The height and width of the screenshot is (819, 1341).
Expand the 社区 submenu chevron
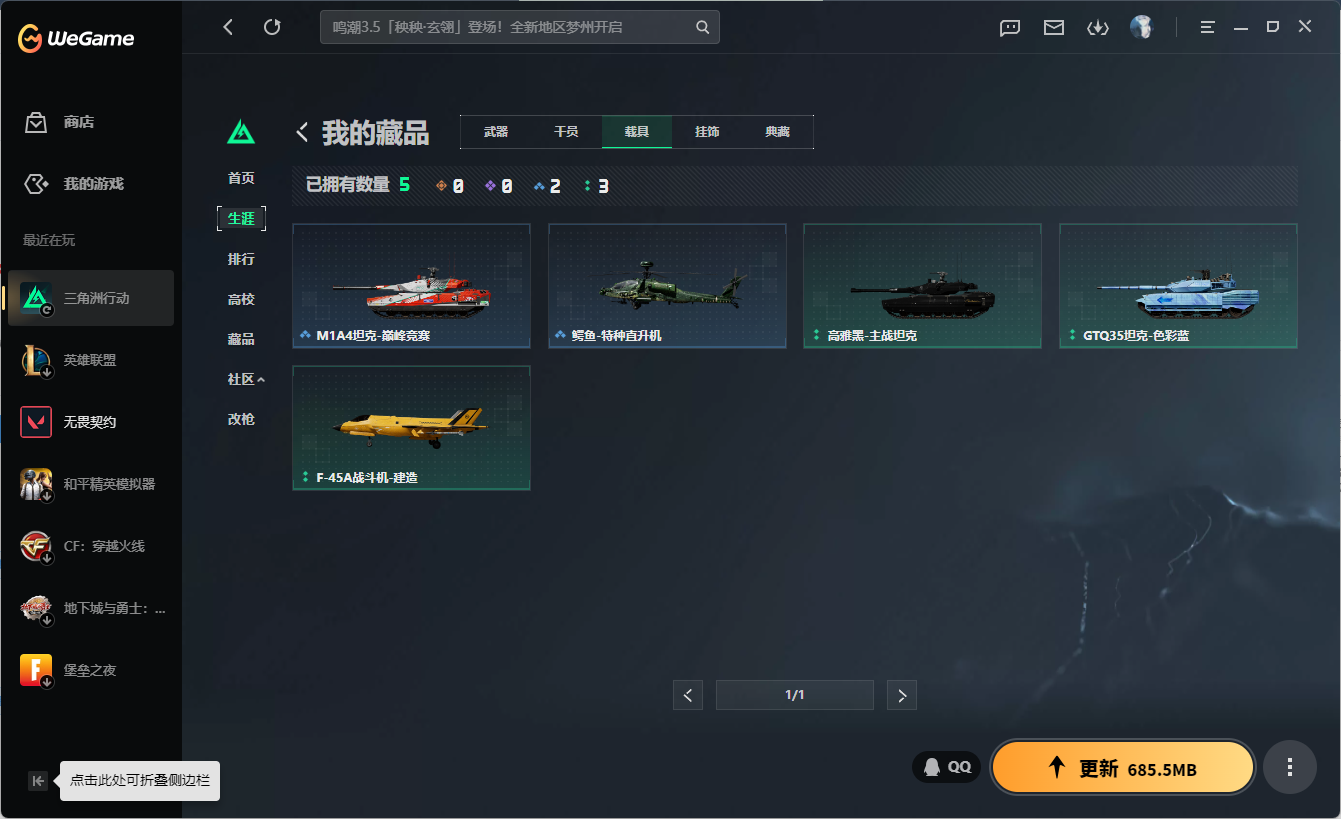coord(261,380)
